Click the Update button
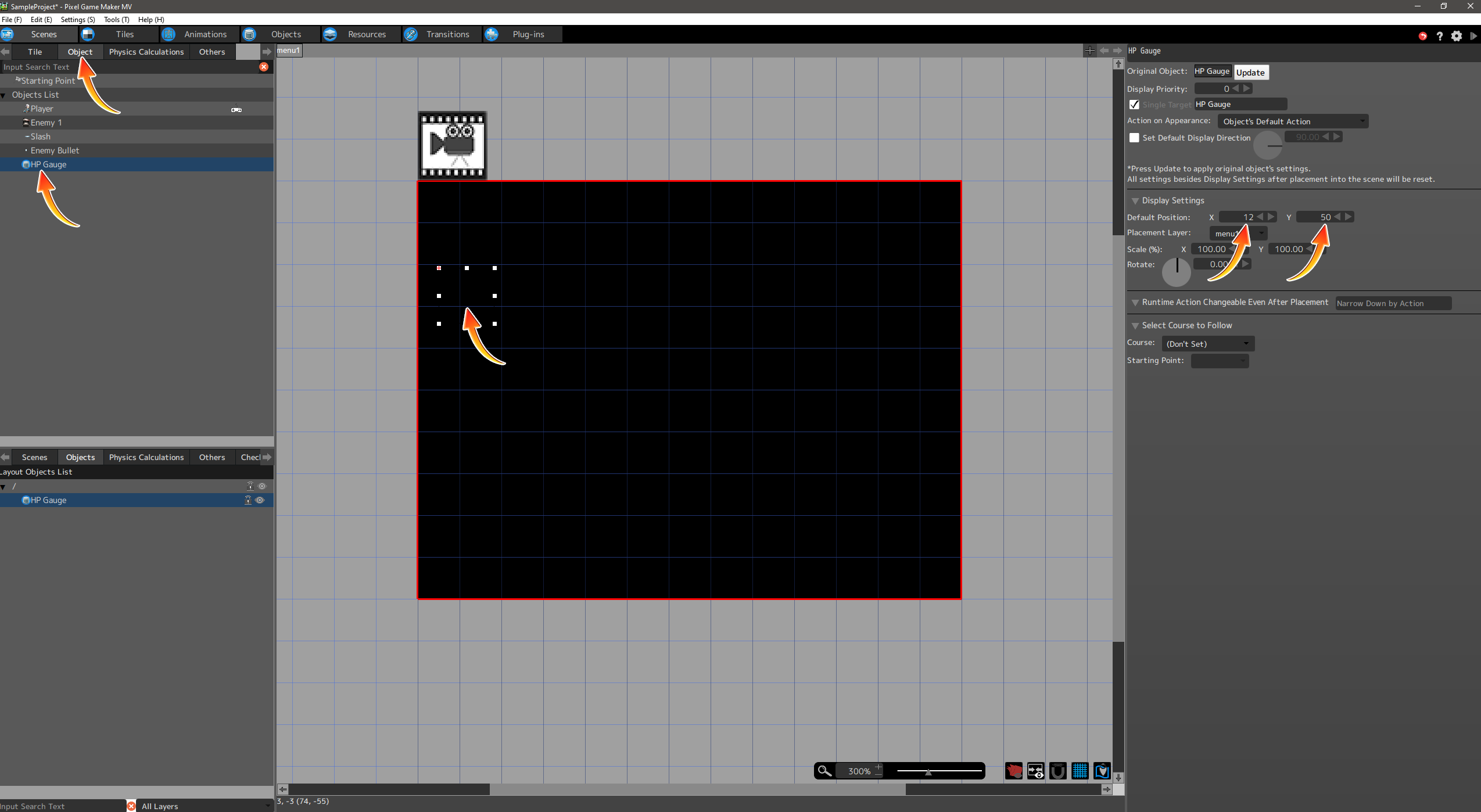Screen dimensions: 1481x812 tap(1250, 73)
